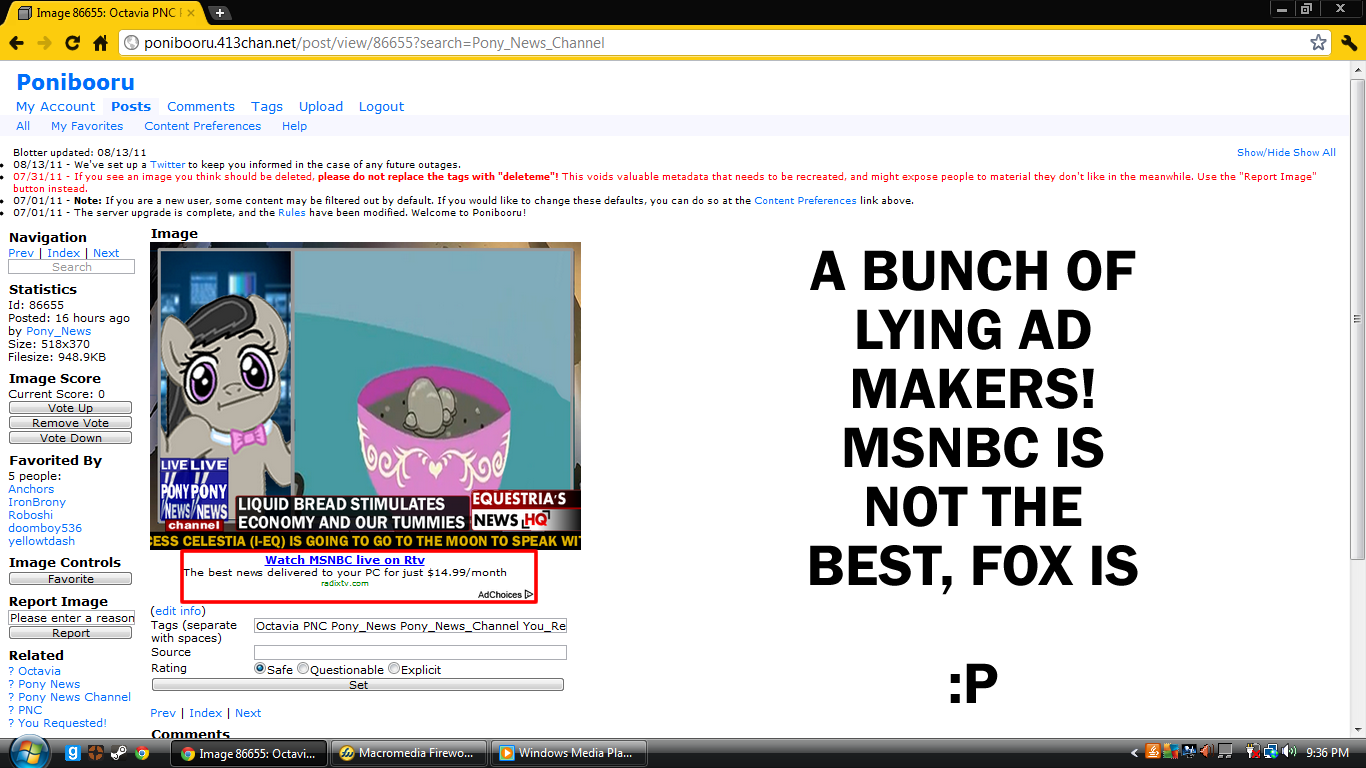Click the browser forward arrow
Image resolution: width=1366 pixels, height=768 pixels.
tap(44, 43)
